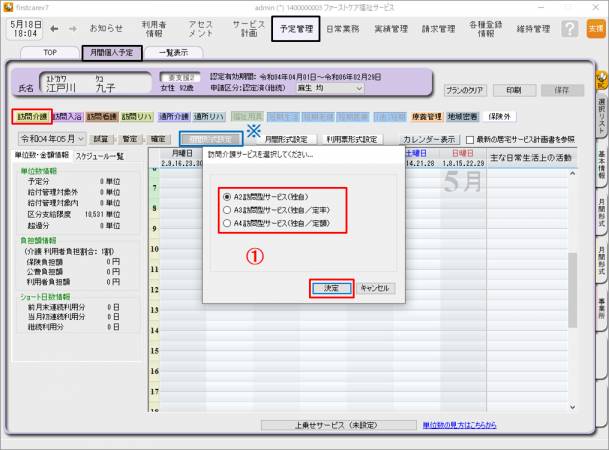This screenshot has height=450, width=609.
Task: Switch to the 一覧表示 tab
Action: coord(174,52)
